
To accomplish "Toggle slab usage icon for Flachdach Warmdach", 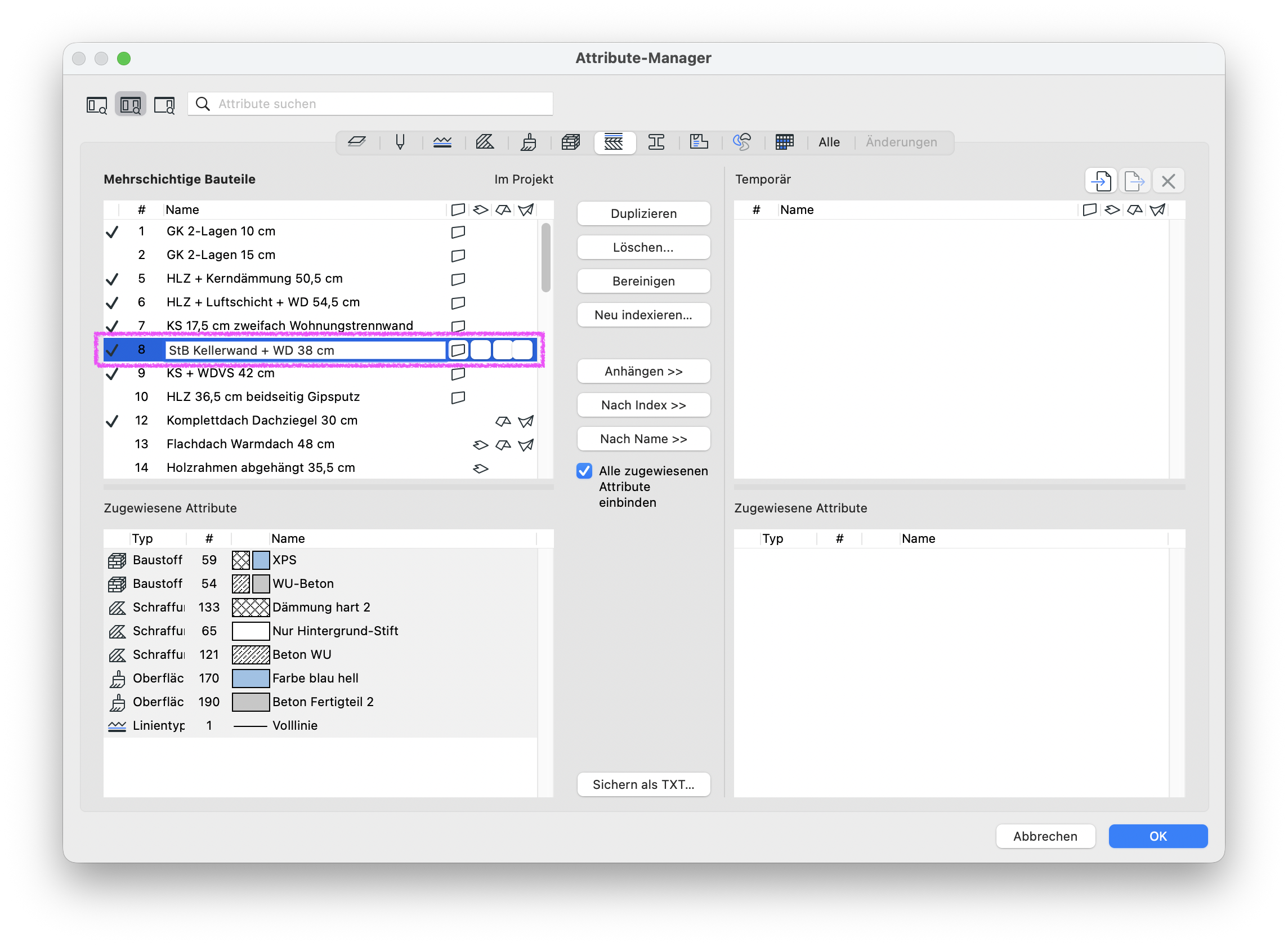I will pos(480,445).
